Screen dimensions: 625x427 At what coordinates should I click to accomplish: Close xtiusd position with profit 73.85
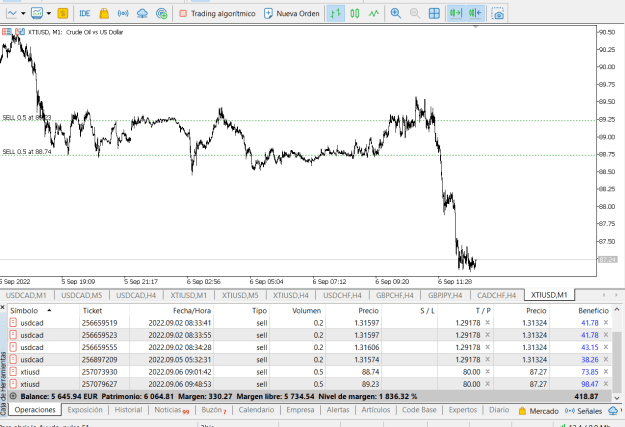coord(605,372)
